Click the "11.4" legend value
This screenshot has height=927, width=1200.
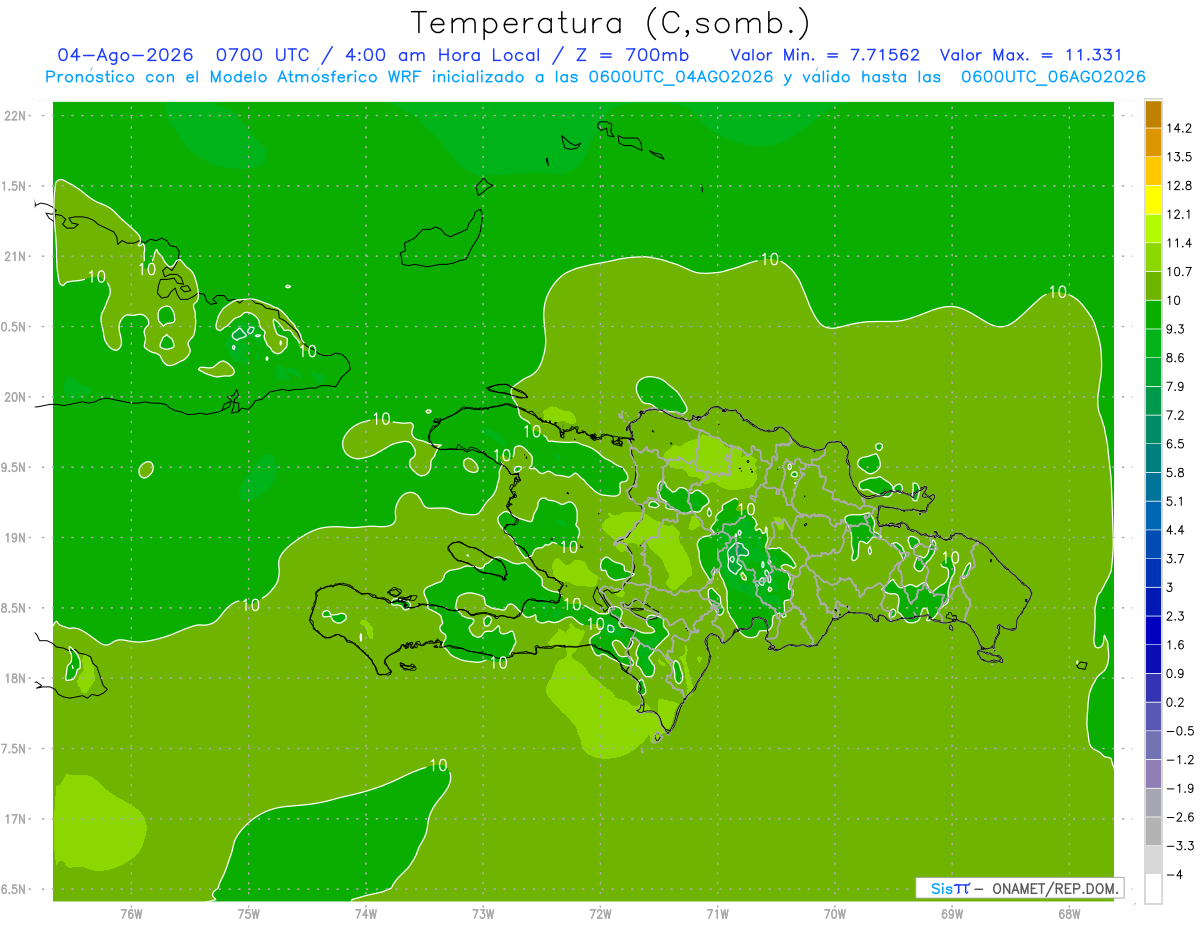(1179, 243)
